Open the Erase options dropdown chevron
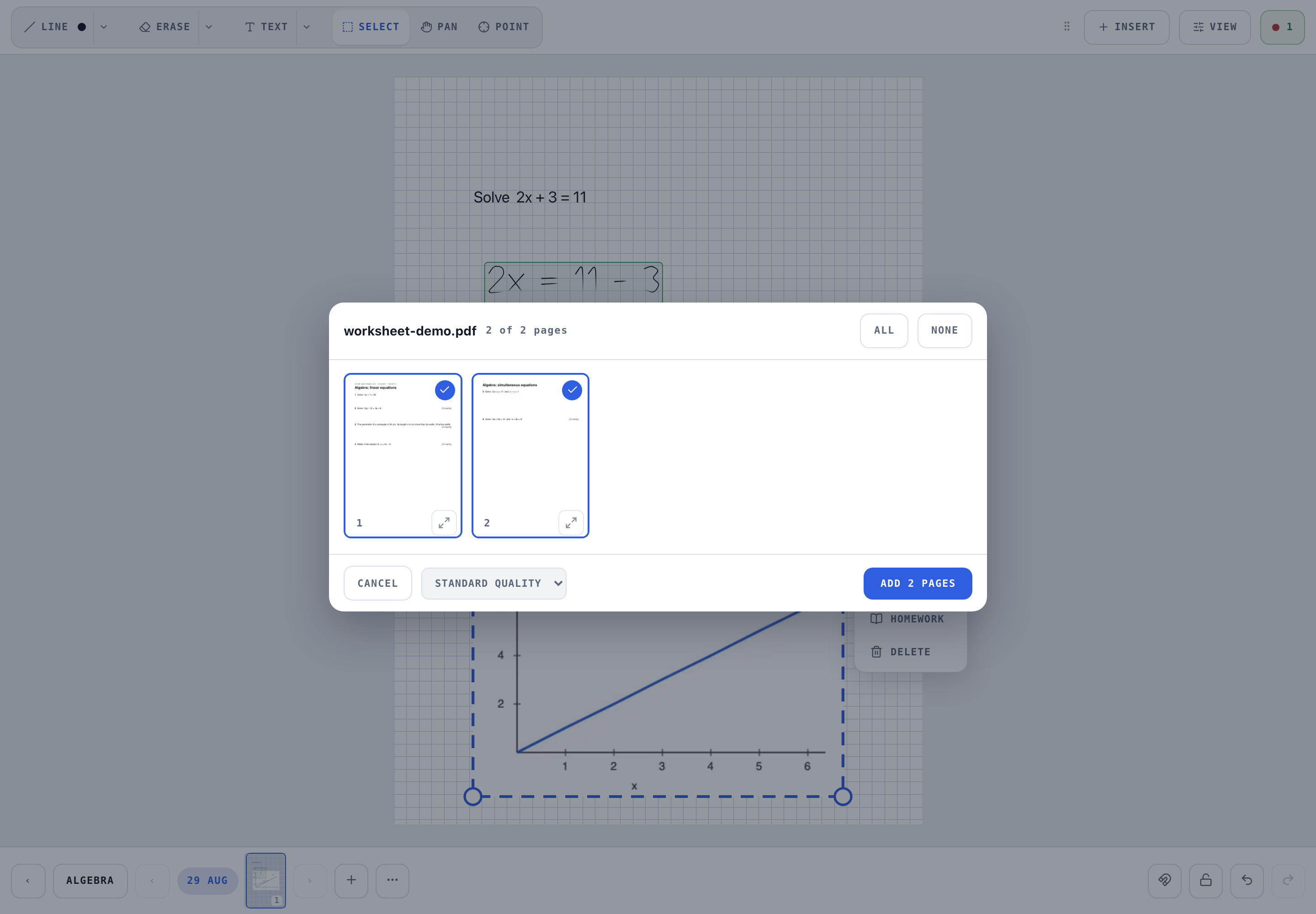The height and width of the screenshot is (914, 1316). [209, 27]
